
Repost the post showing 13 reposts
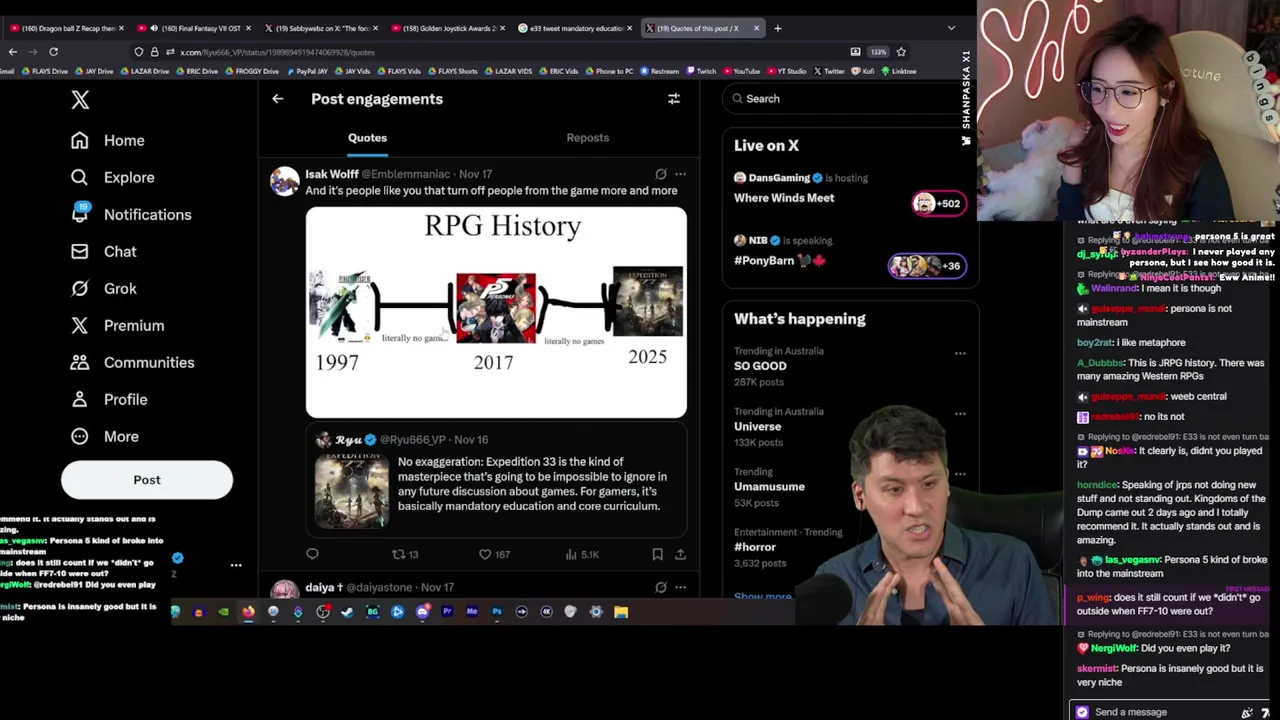405,554
